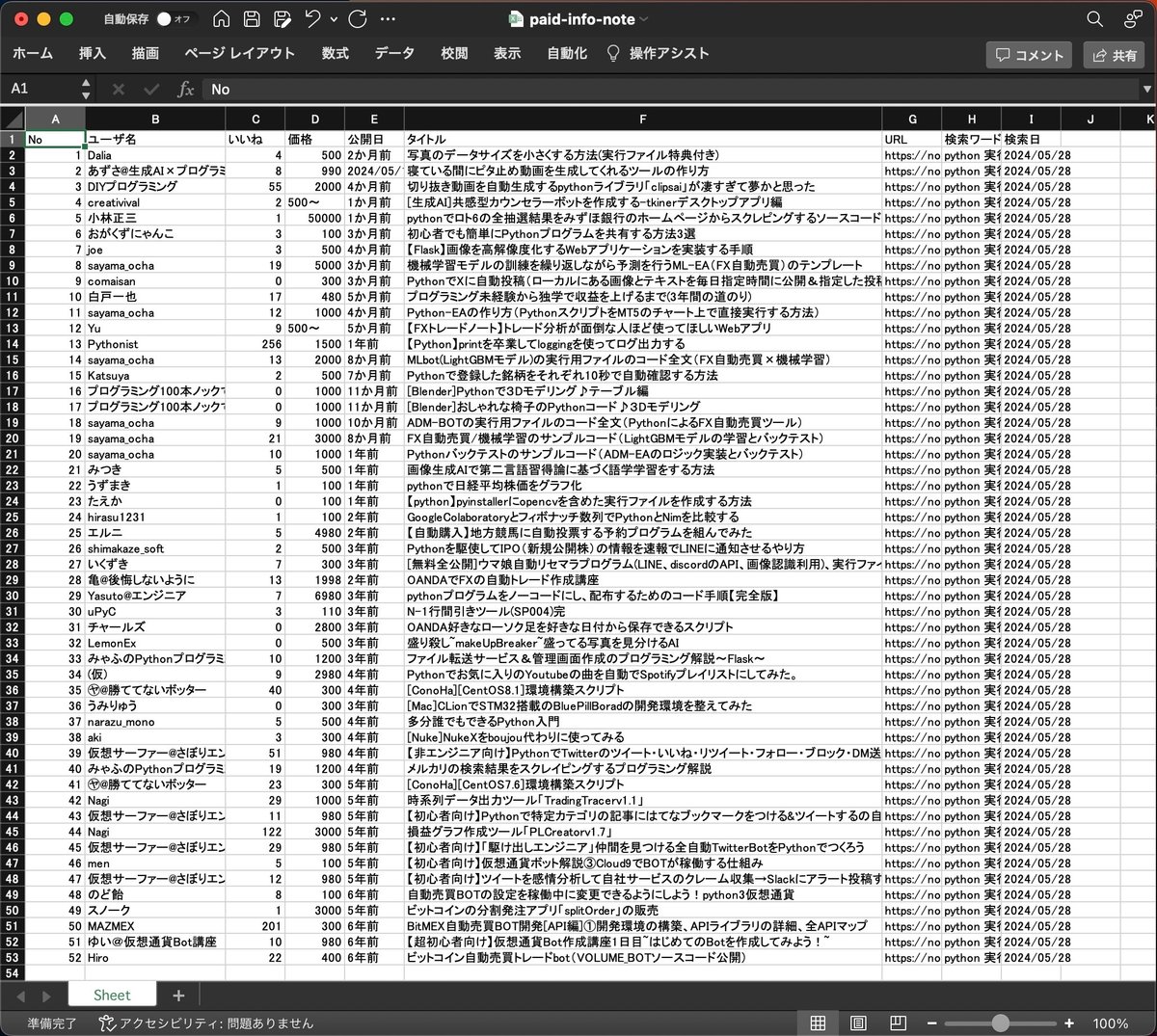Open the paid-info-note file name dropdown
The image size is (1157, 1036).
[x=644, y=19]
